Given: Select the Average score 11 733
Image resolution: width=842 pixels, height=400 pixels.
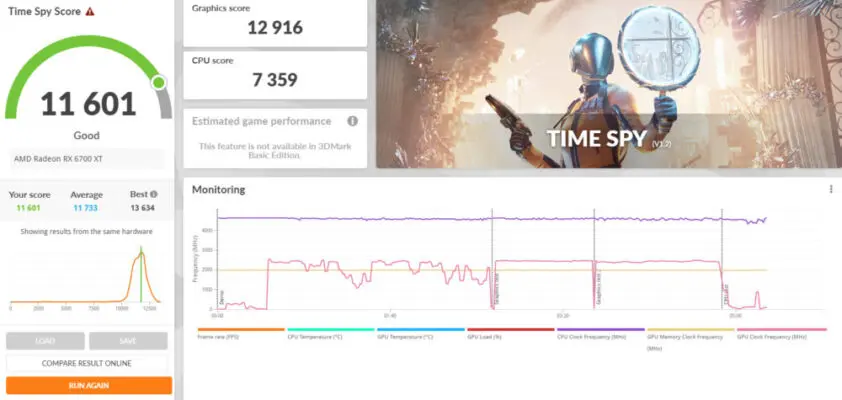Looking at the screenshot, I should 86,208.
